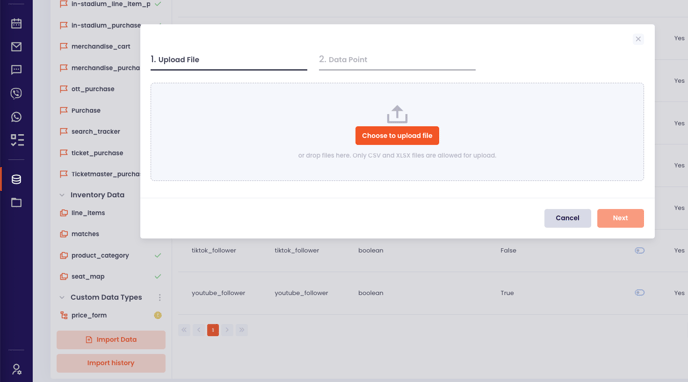Toggle the switch in the youtube_follower row
688x382 pixels.
coord(640,293)
